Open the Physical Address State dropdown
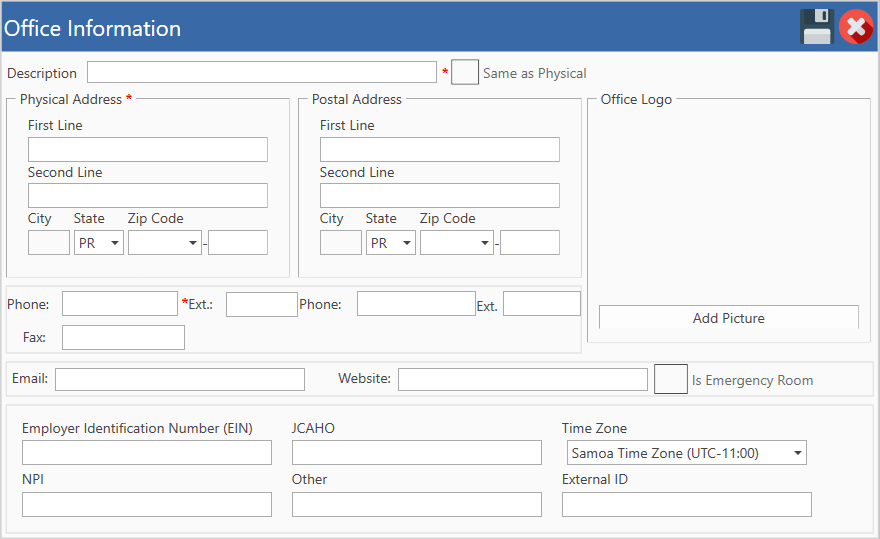 point(99,243)
